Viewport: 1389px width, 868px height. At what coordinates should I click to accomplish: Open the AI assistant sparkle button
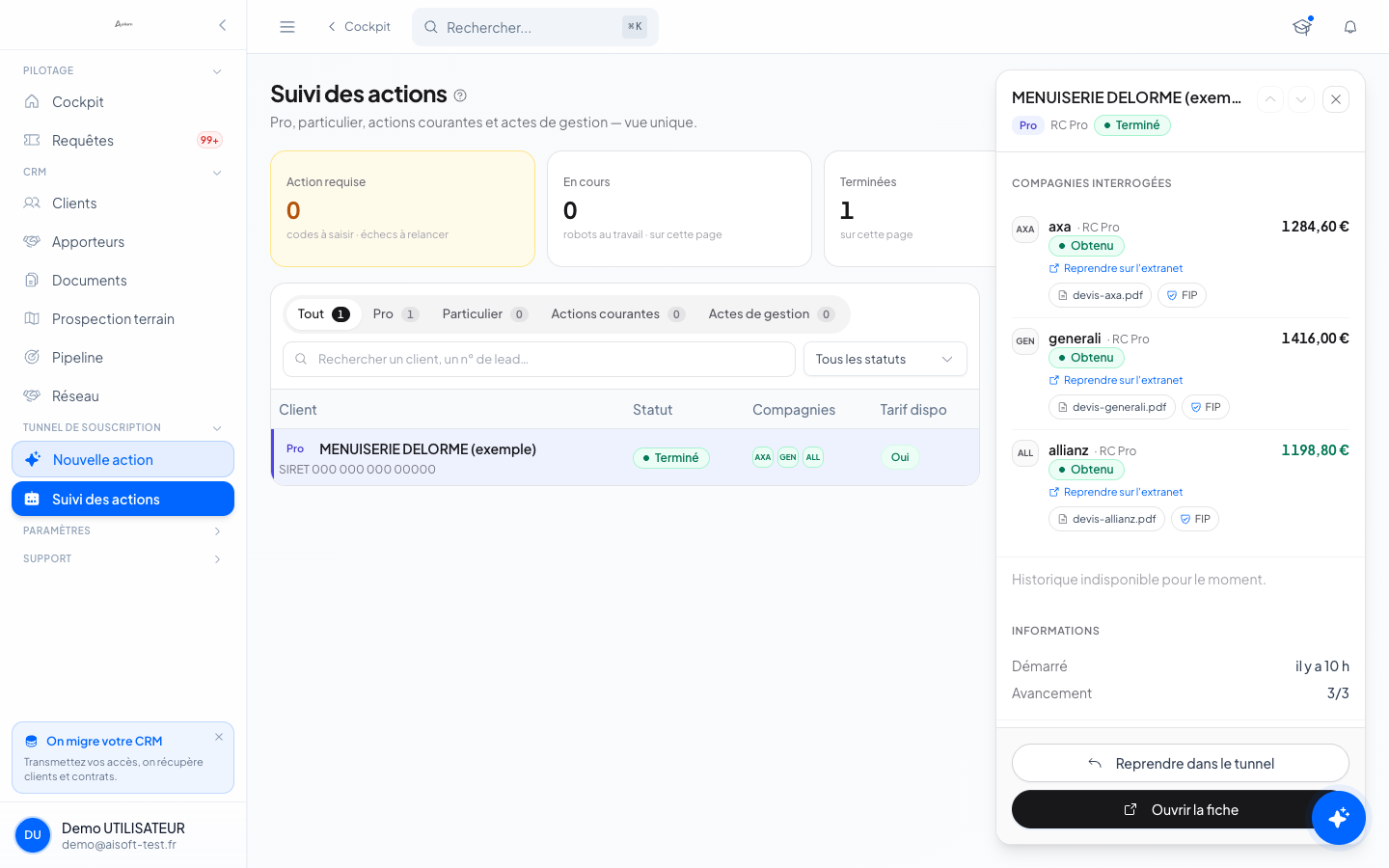pyautogui.click(x=1339, y=818)
